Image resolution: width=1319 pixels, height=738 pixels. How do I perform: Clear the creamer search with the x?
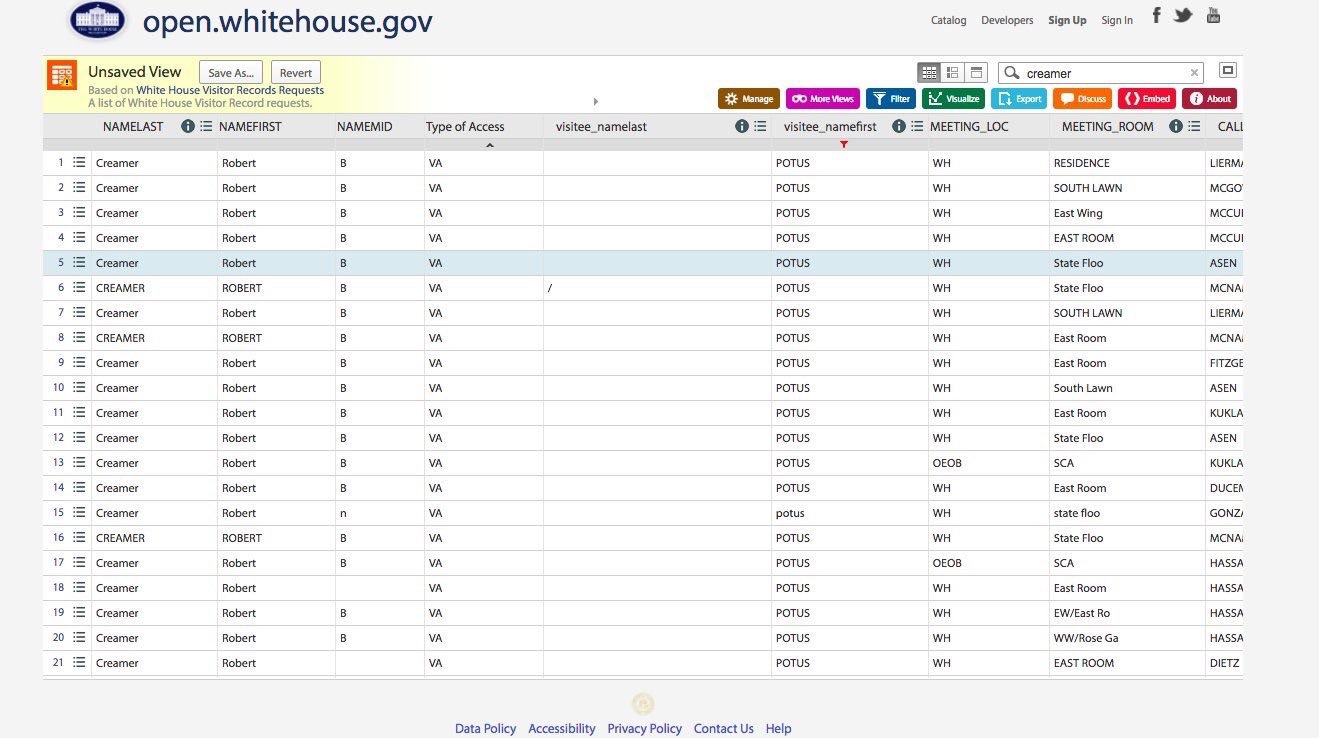[1194, 73]
